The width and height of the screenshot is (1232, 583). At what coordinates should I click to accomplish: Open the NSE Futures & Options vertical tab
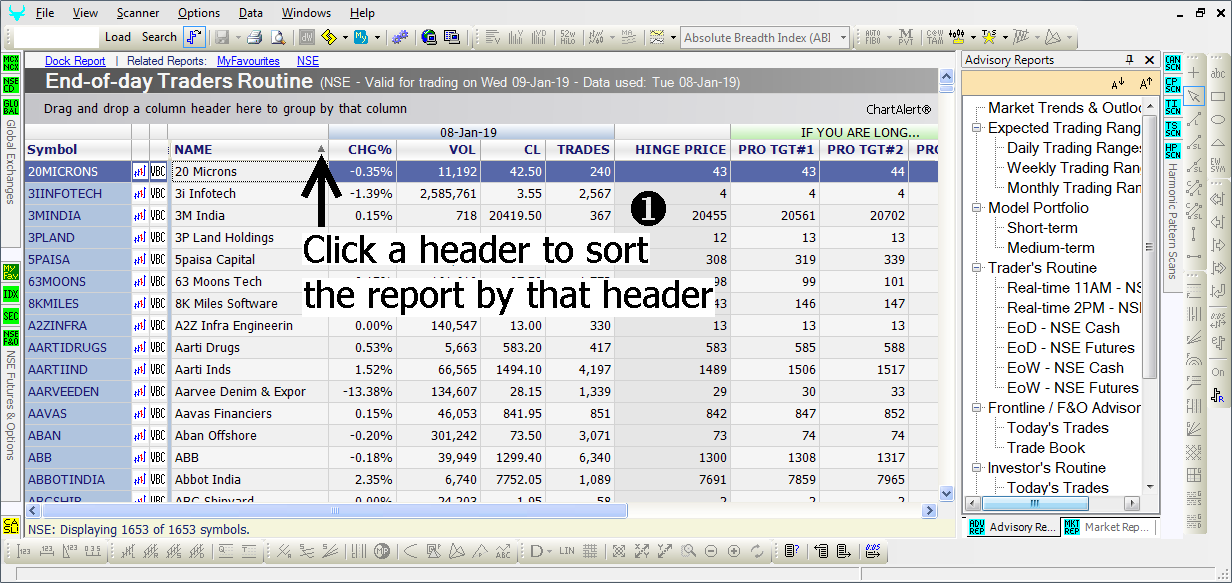pos(11,405)
